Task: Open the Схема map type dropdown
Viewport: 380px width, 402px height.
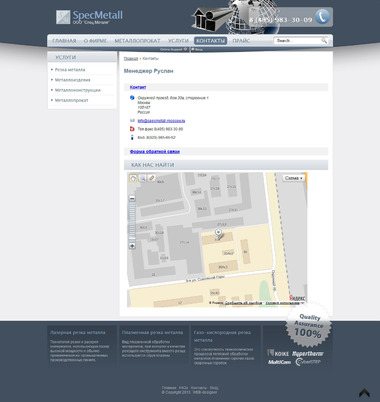Action: tap(294, 178)
